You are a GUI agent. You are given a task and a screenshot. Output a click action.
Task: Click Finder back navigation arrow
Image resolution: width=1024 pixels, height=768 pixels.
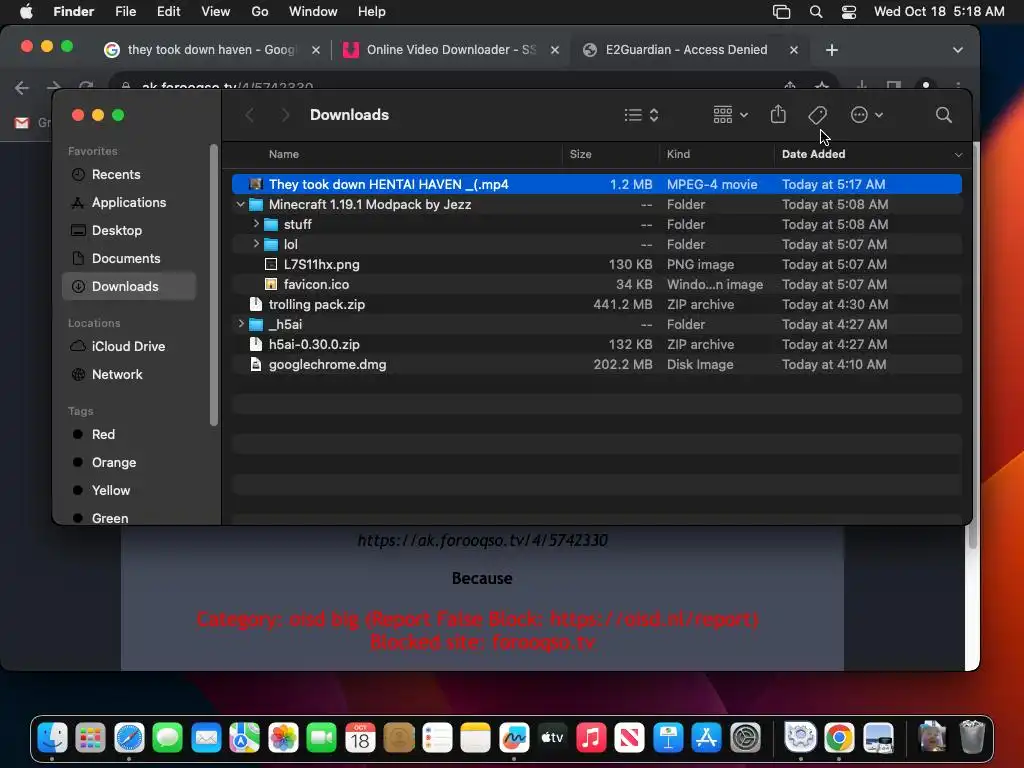tap(249, 115)
